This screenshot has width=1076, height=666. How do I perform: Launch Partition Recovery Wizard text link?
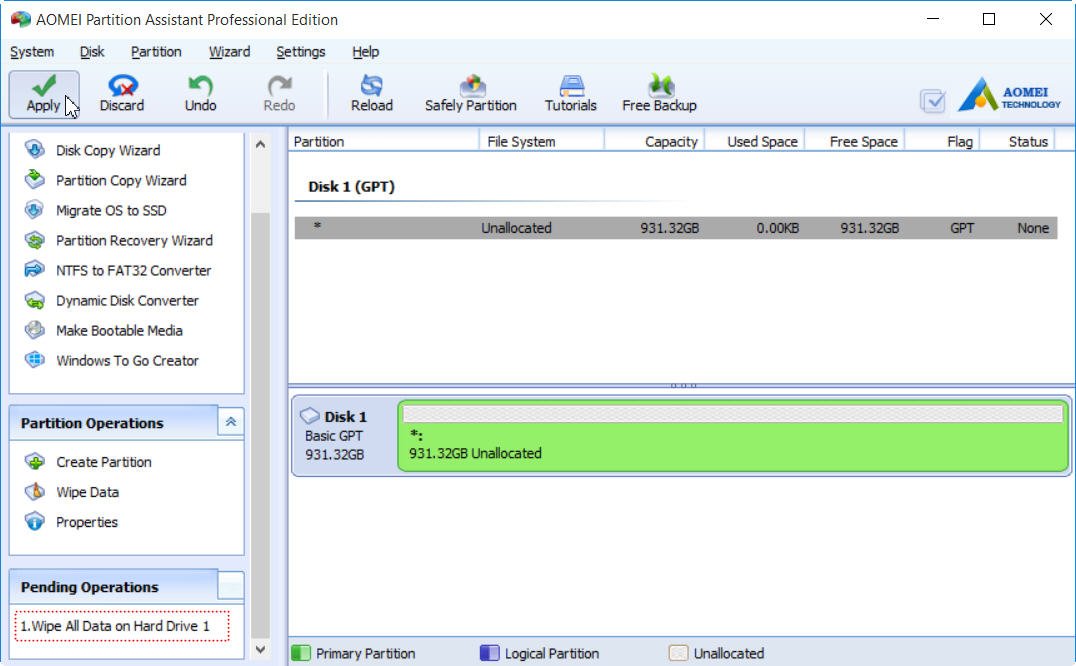(134, 241)
